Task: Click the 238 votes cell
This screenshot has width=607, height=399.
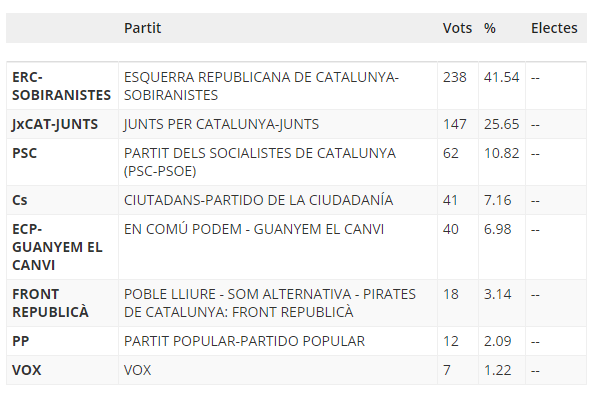Action: point(454,77)
